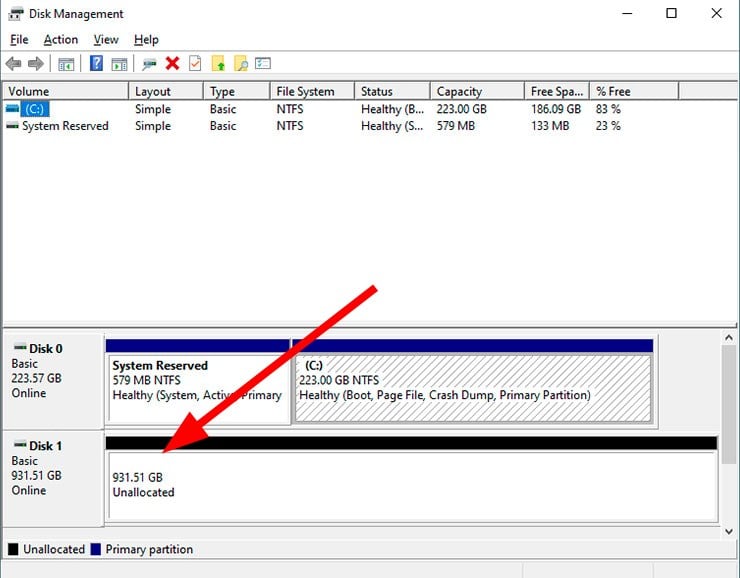The height and width of the screenshot is (578, 740).
Task: Sort by the % Free column header
Action: click(x=634, y=91)
